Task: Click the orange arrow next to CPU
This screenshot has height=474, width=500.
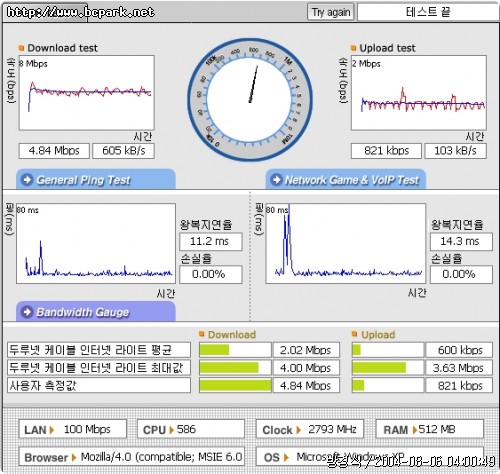Action: coord(171,430)
